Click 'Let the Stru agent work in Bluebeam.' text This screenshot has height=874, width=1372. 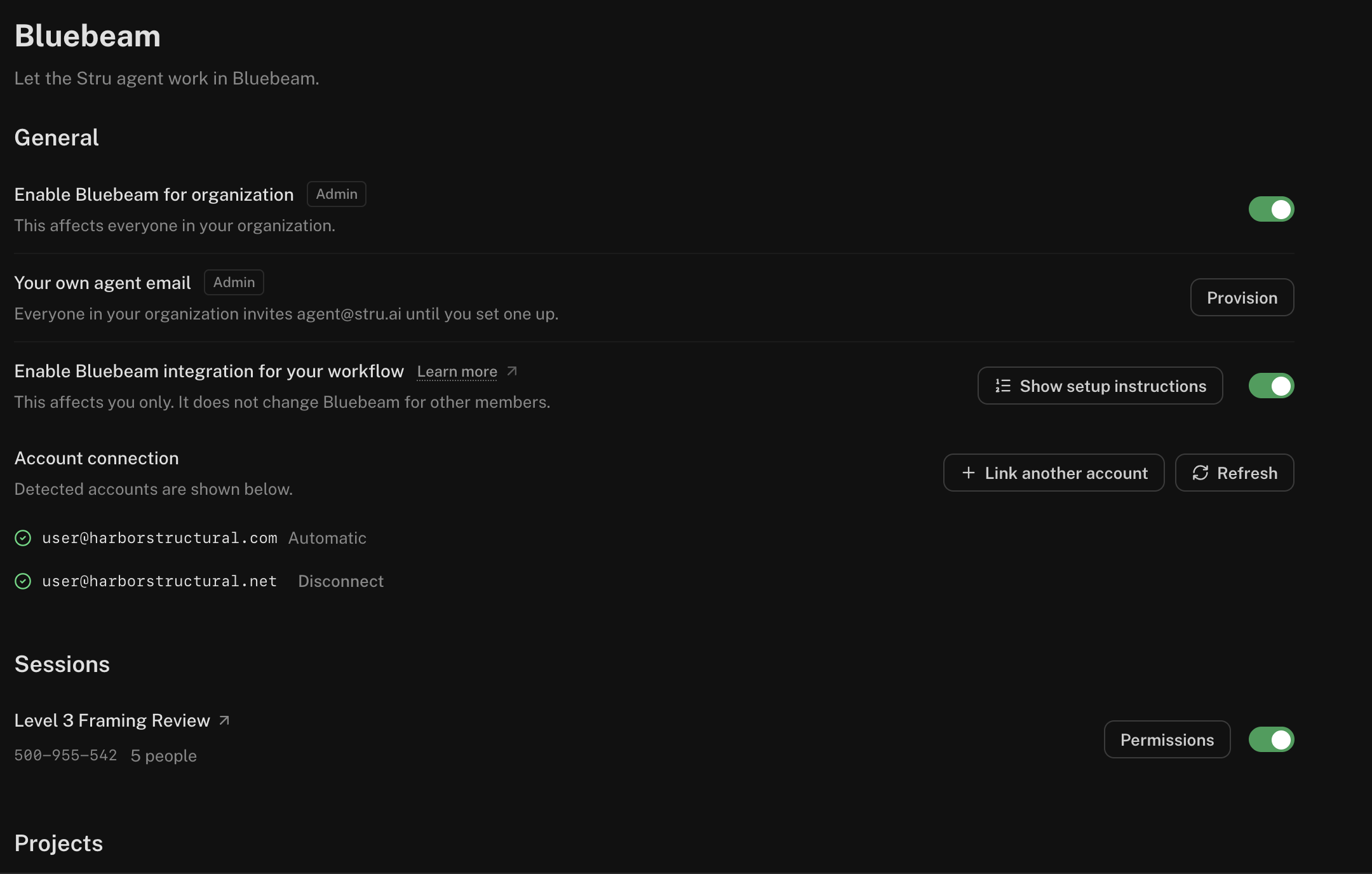[x=167, y=78]
